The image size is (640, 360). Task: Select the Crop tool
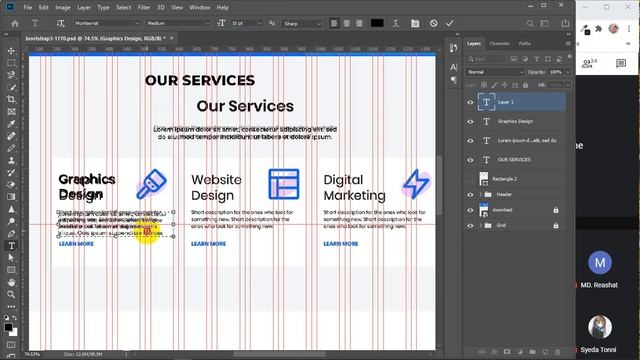click(11, 99)
